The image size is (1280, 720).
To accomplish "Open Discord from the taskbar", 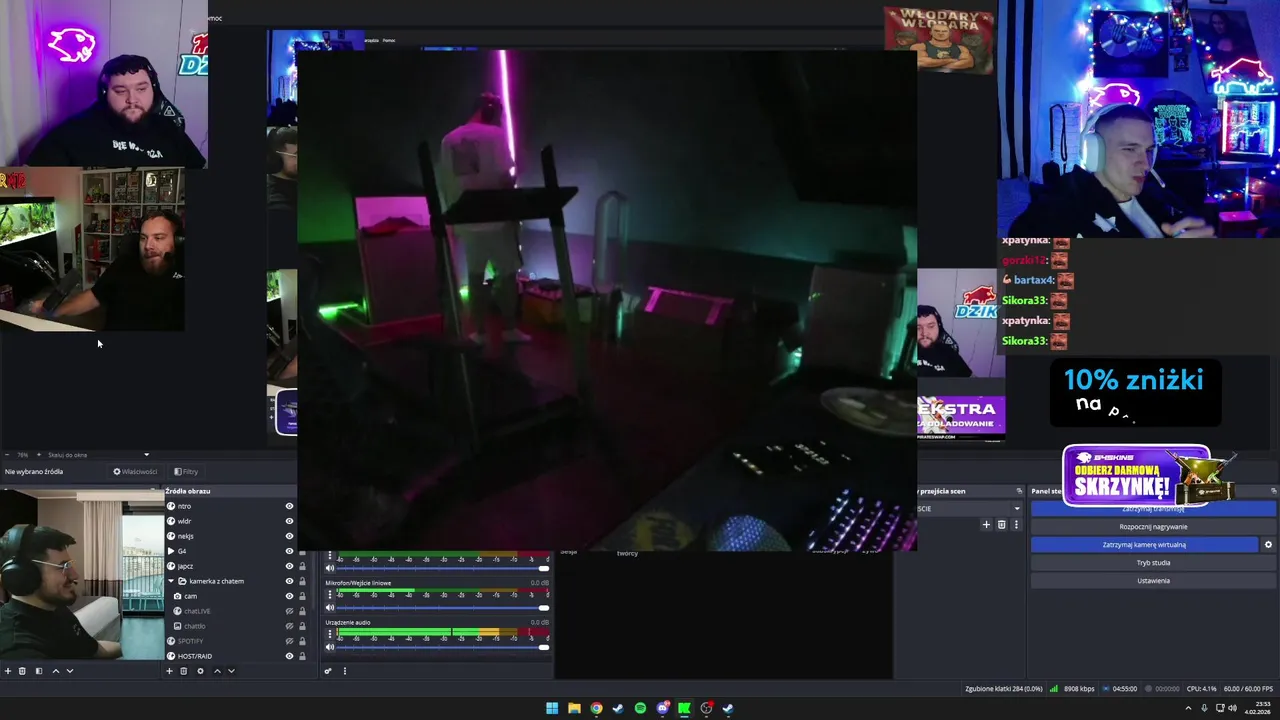I will (x=662, y=708).
